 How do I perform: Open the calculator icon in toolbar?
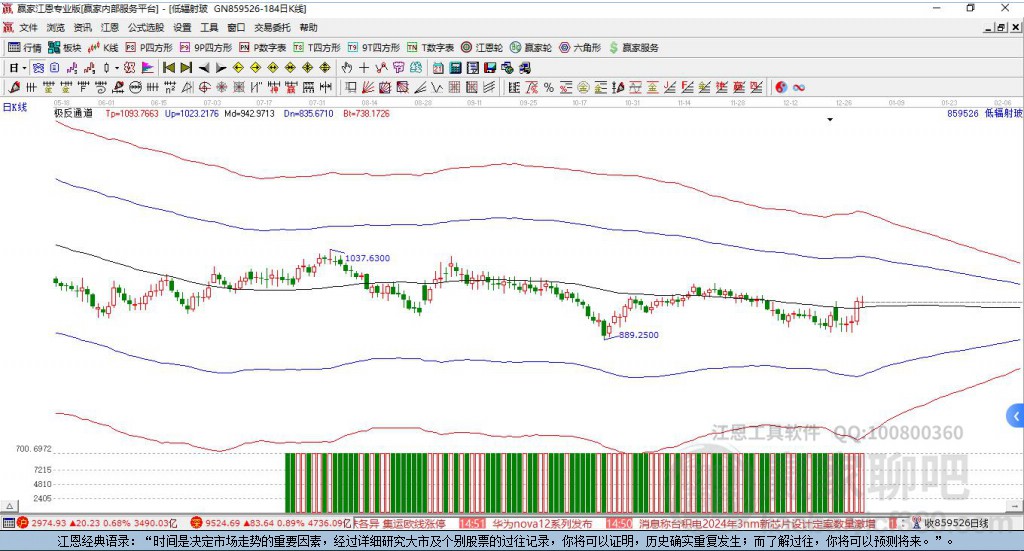click(455, 68)
